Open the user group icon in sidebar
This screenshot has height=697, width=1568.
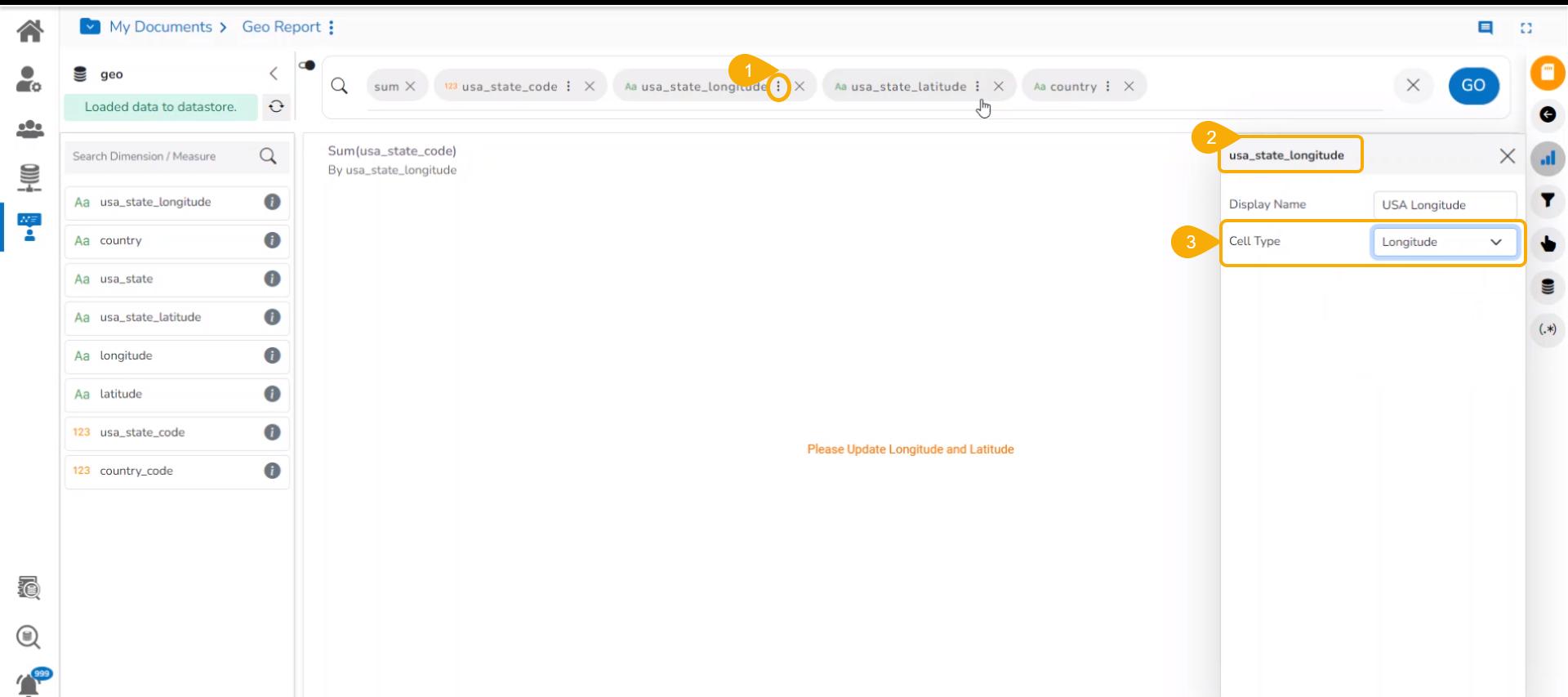point(30,129)
